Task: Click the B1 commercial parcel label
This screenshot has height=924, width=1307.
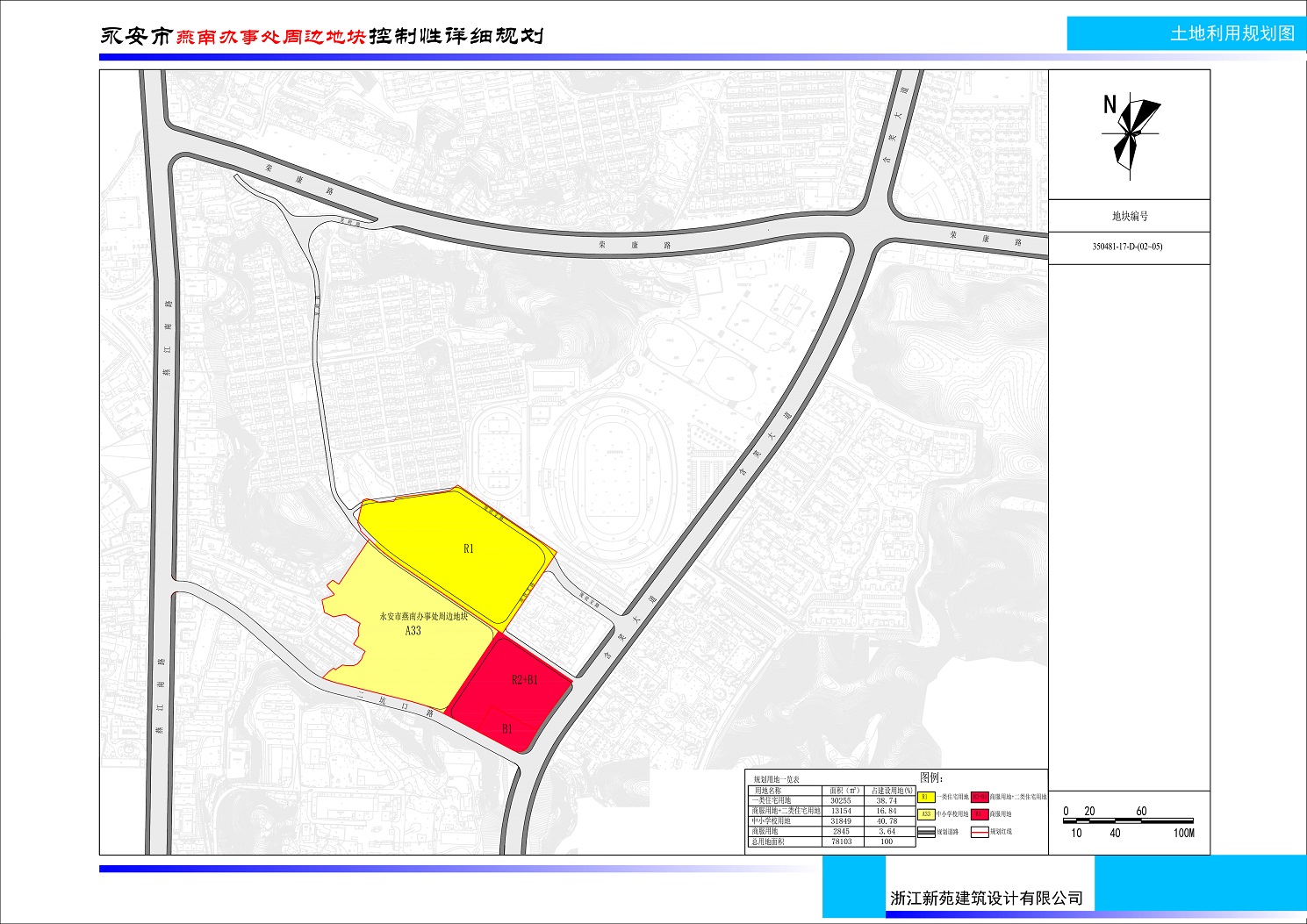Action: pos(507,729)
